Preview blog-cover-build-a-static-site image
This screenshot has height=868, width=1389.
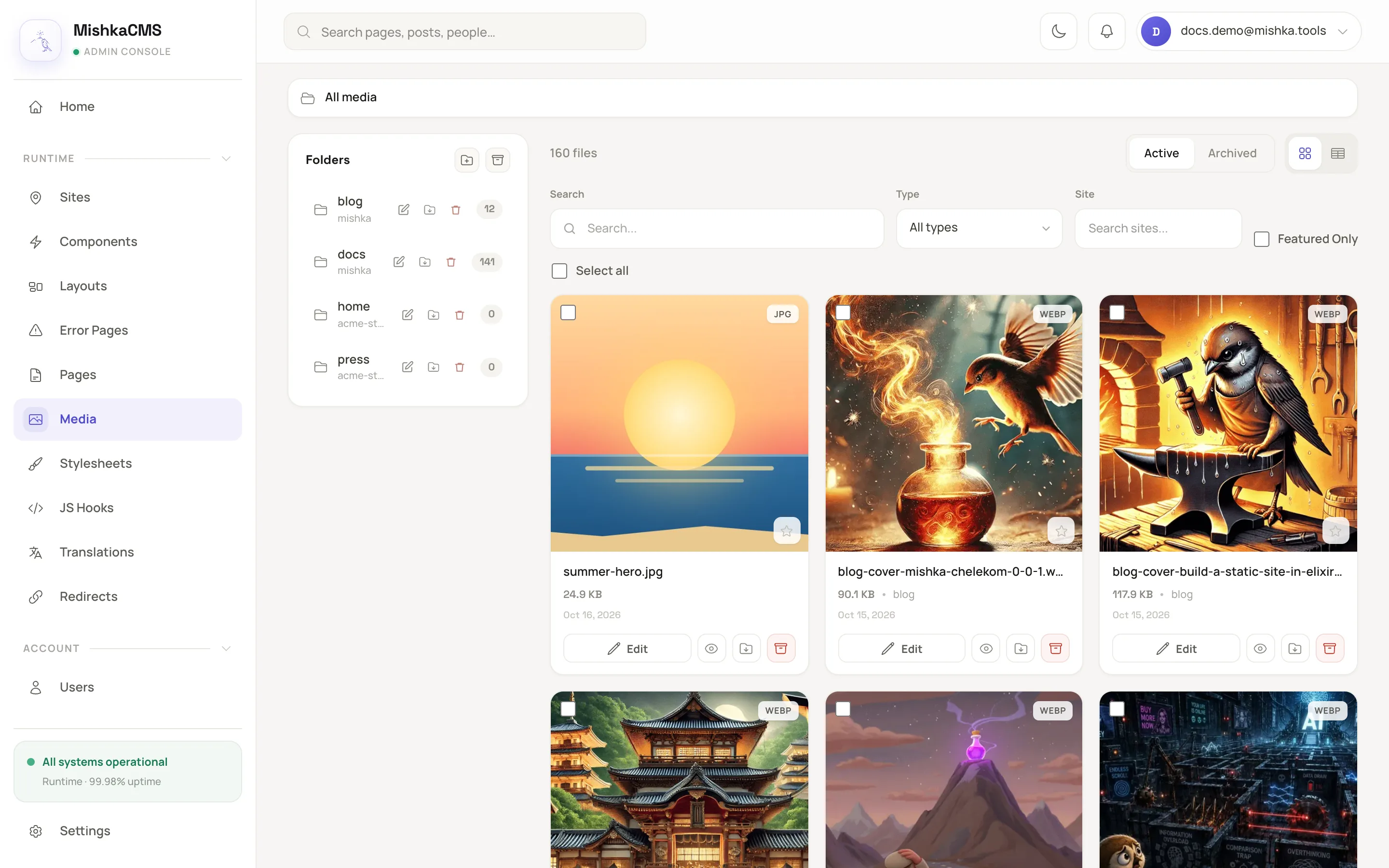(x=1260, y=649)
